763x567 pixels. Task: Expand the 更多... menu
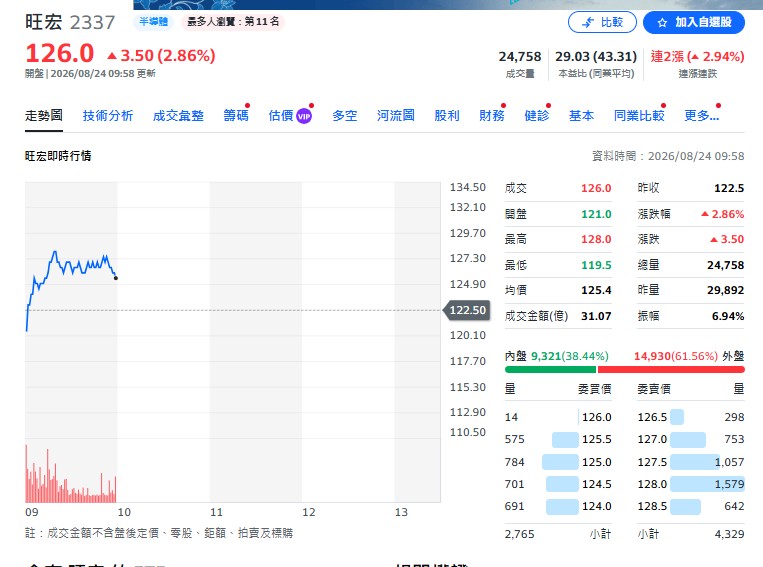coord(701,116)
